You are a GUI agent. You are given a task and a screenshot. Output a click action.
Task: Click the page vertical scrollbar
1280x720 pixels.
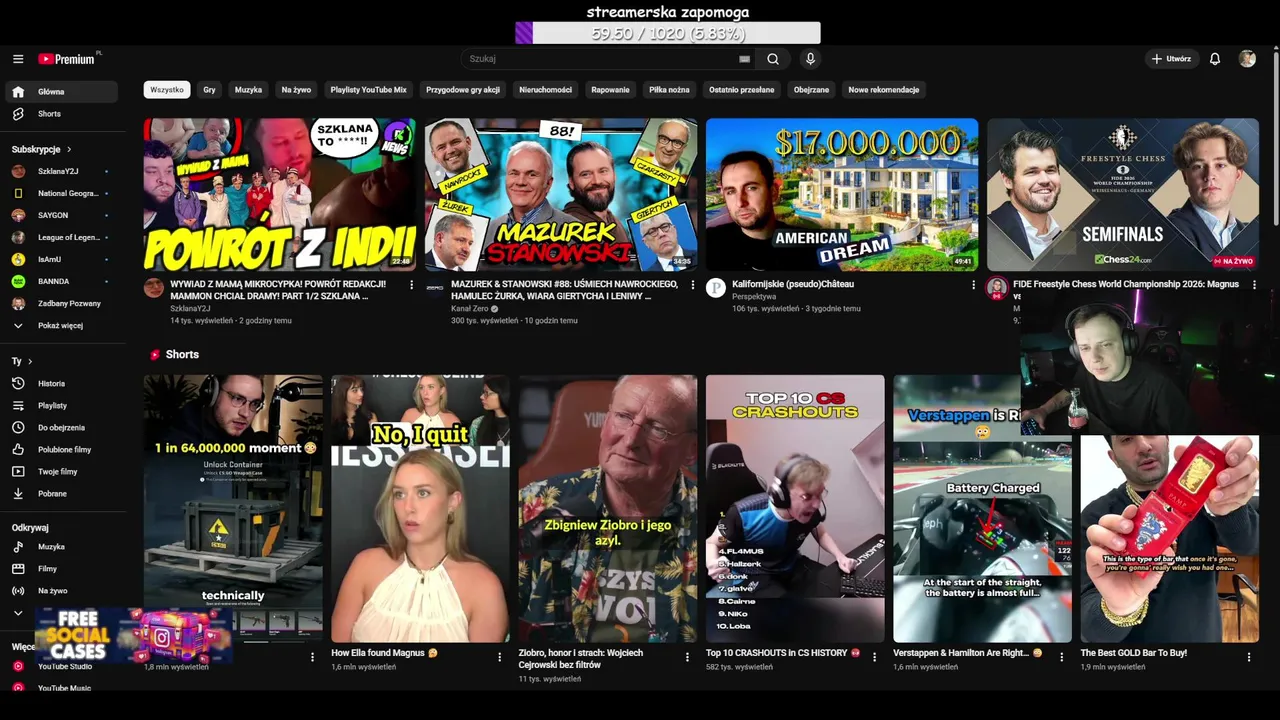tap(1275, 140)
